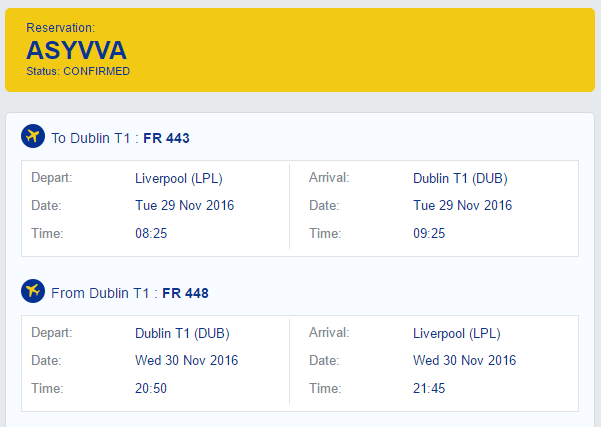Click the From Dublin T1 heading
The height and width of the screenshot is (427, 601).
[x=100, y=293]
